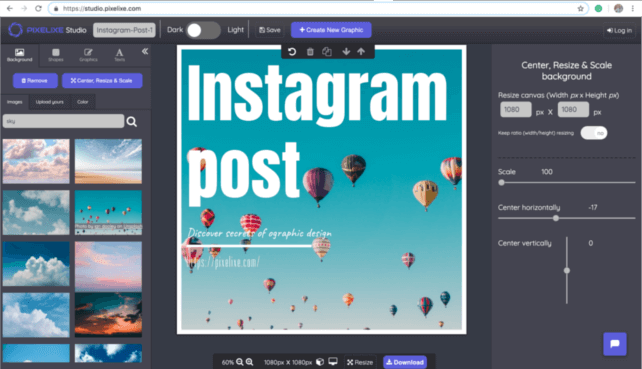Toggle the Keep ratio resizing switch
This screenshot has width=642, height=369.
[x=594, y=133]
